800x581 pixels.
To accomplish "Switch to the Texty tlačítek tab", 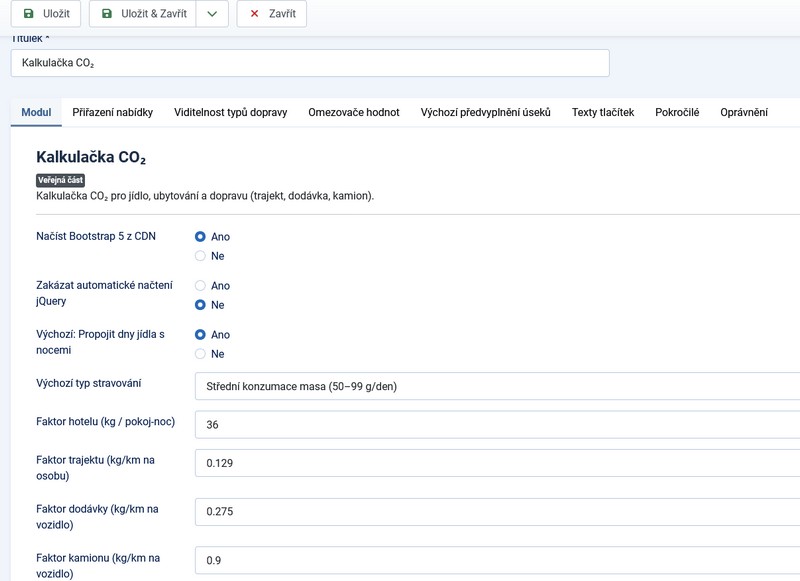I will pyautogui.click(x=602, y=112).
